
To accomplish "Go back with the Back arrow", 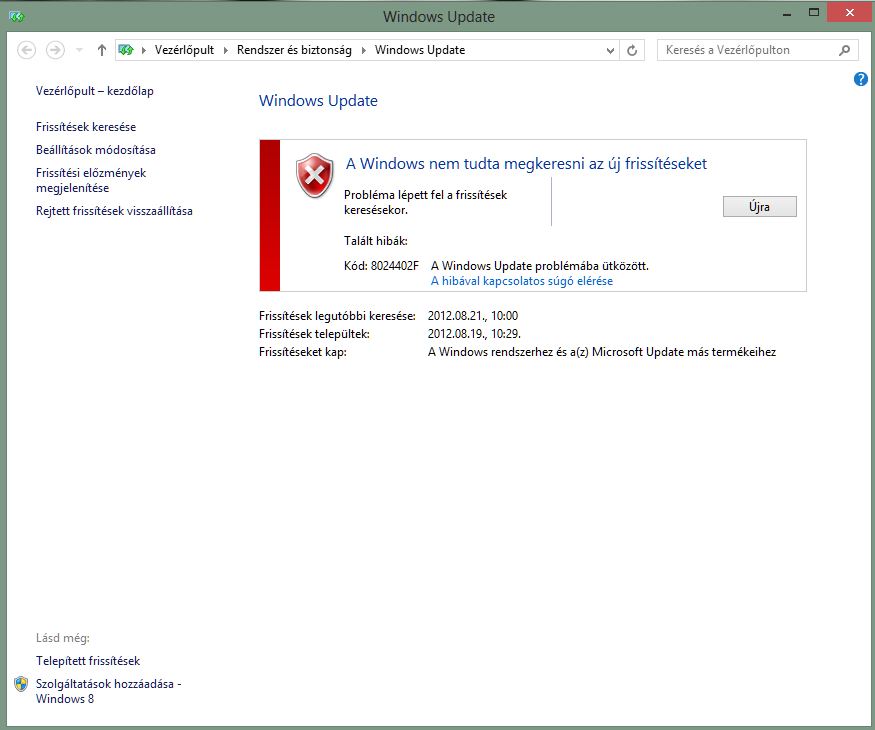I will (x=26, y=50).
